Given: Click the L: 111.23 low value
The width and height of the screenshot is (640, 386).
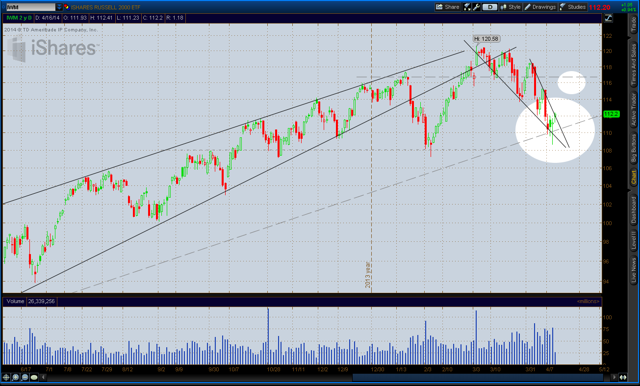Looking at the screenshot, I should [127, 18].
